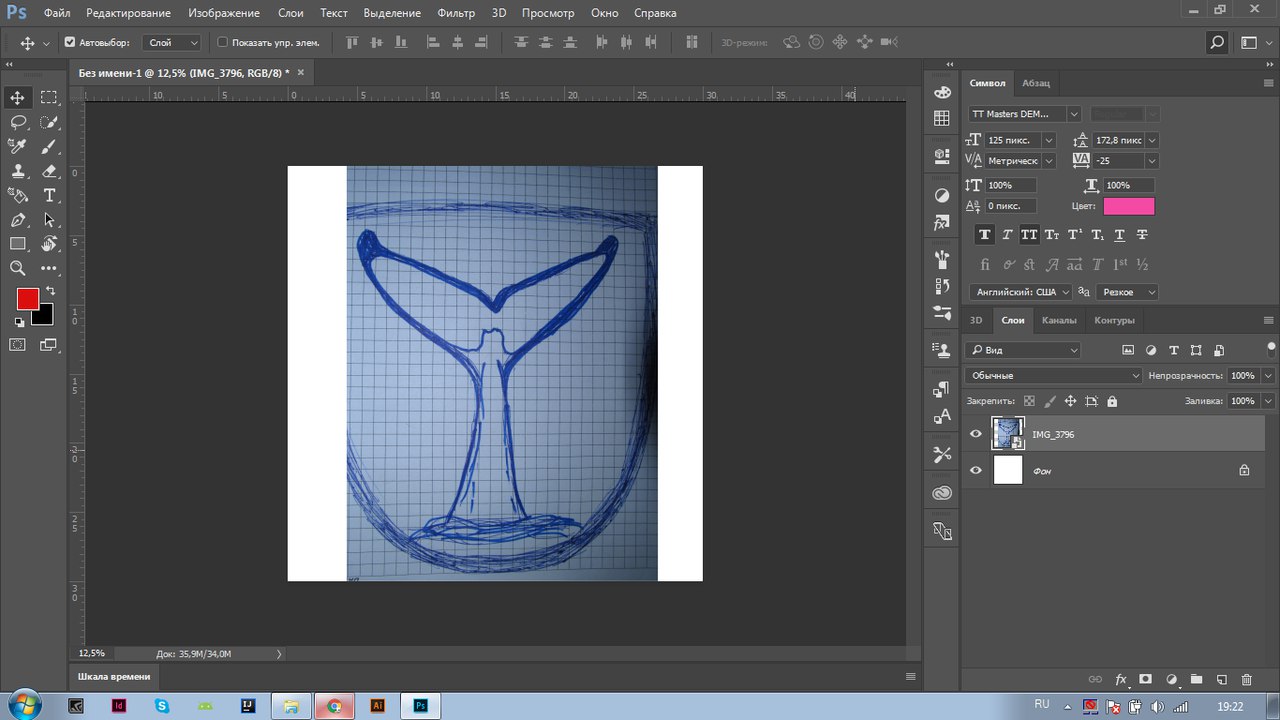Screen dimensions: 1280x720
Task: Select the Brush tool
Action: pyautogui.click(x=49, y=146)
